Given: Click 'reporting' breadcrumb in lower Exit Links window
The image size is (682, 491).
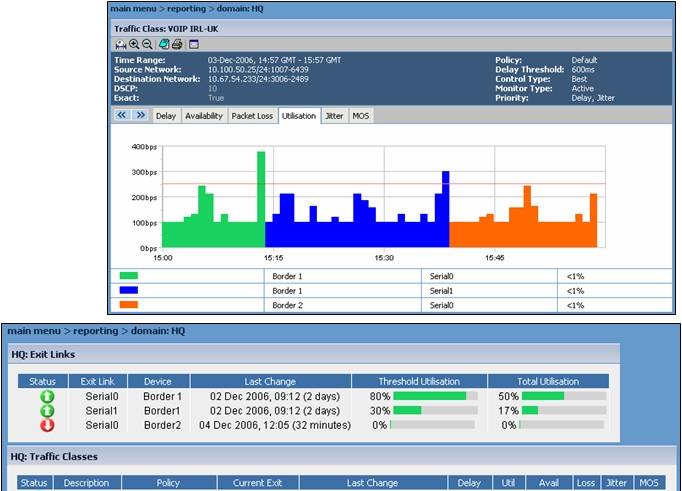Looking at the screenshot, I should [96, 331].
